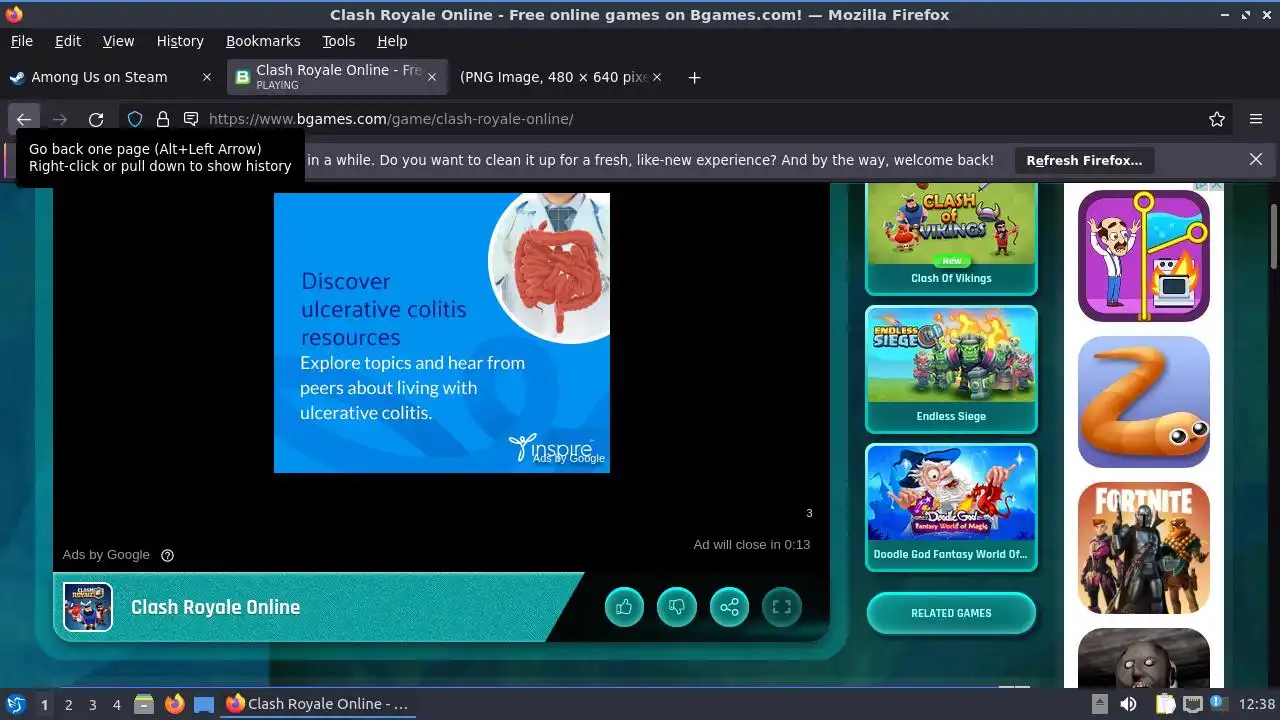Go forward one page in Firefox

[x=60, y=119]
